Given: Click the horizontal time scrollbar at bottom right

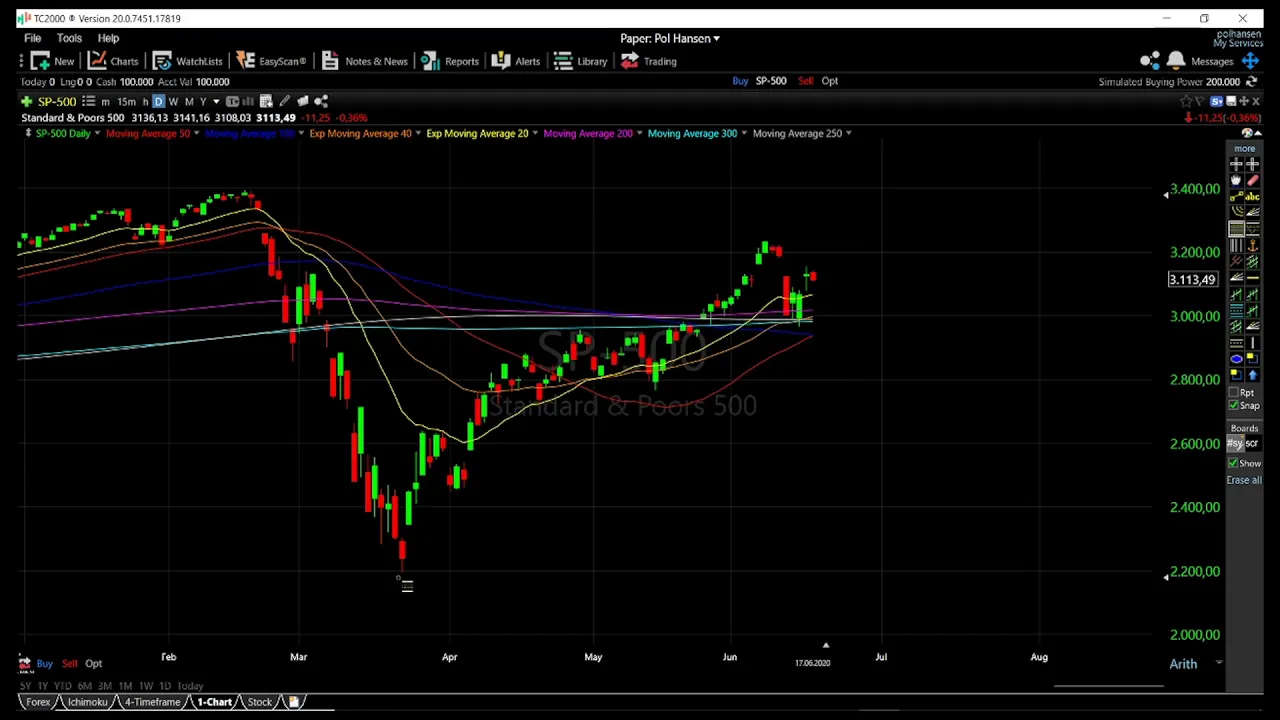Looking at the screenshot, I should pos(1108,686).
